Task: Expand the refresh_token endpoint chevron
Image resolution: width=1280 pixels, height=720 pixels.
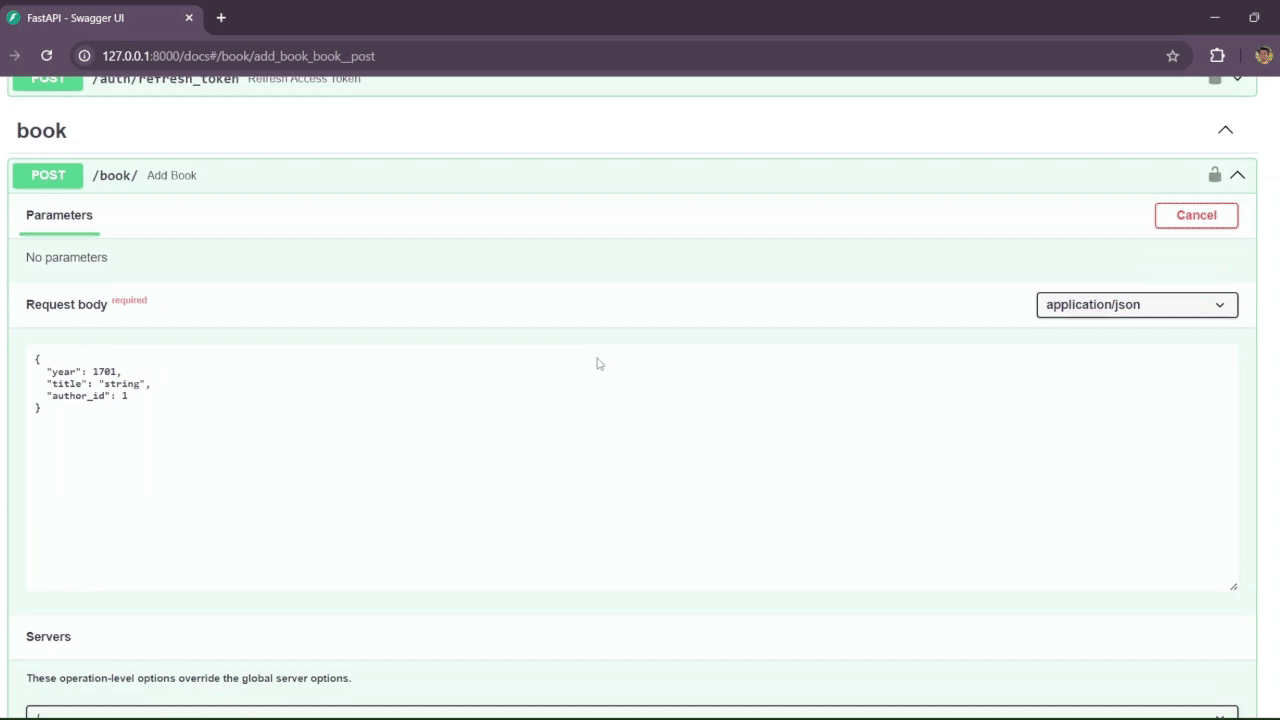Action: [1237, 79]
